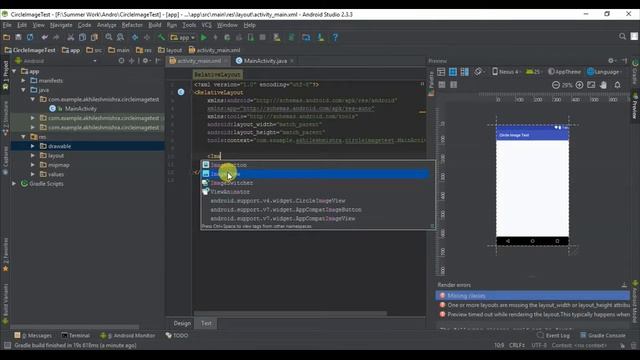Run the app with green play icon
The image size is (640, 360).
click(204, 37)
